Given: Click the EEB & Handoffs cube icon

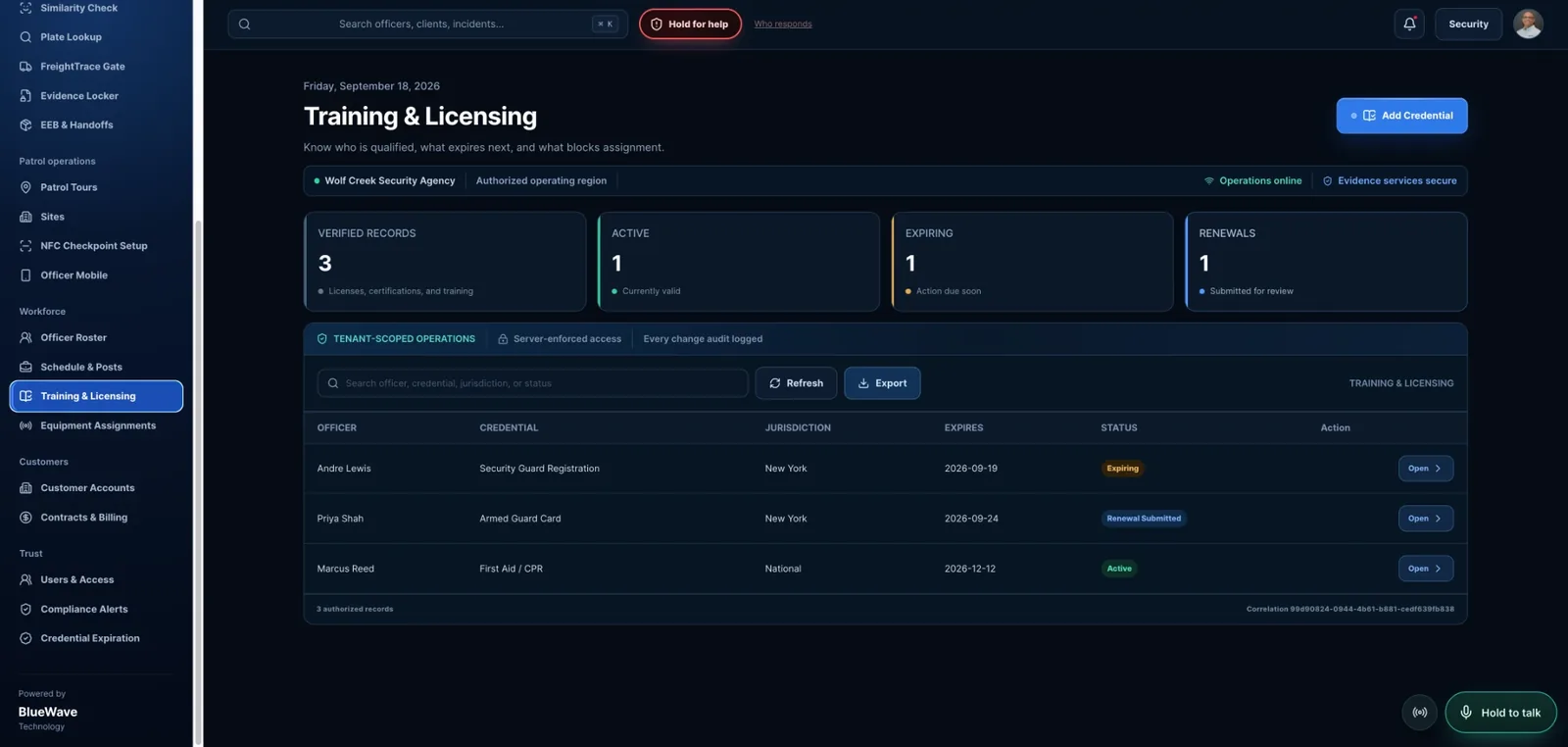Looking at the screenshot, I should click(x=25, y=125).
